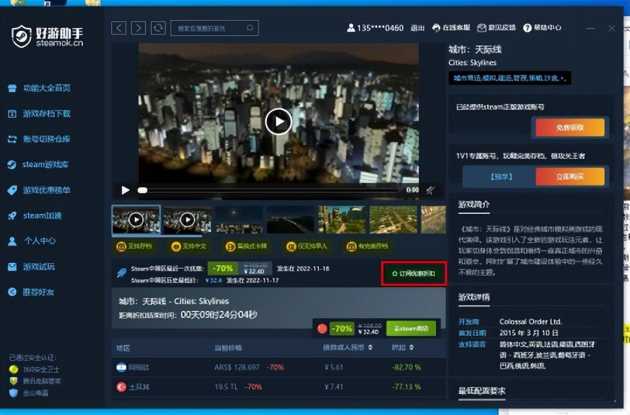Click the video progress bar
The height and width of the screenshot is (415, 630).
click(269, 190)
